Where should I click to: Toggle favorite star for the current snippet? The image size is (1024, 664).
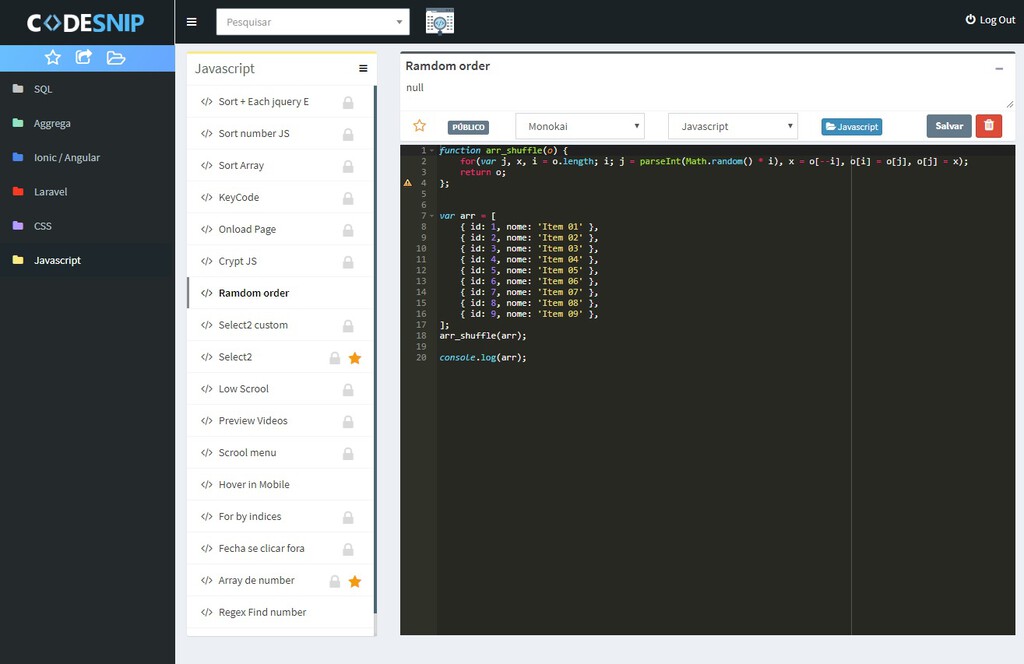[x=420, y=126]
